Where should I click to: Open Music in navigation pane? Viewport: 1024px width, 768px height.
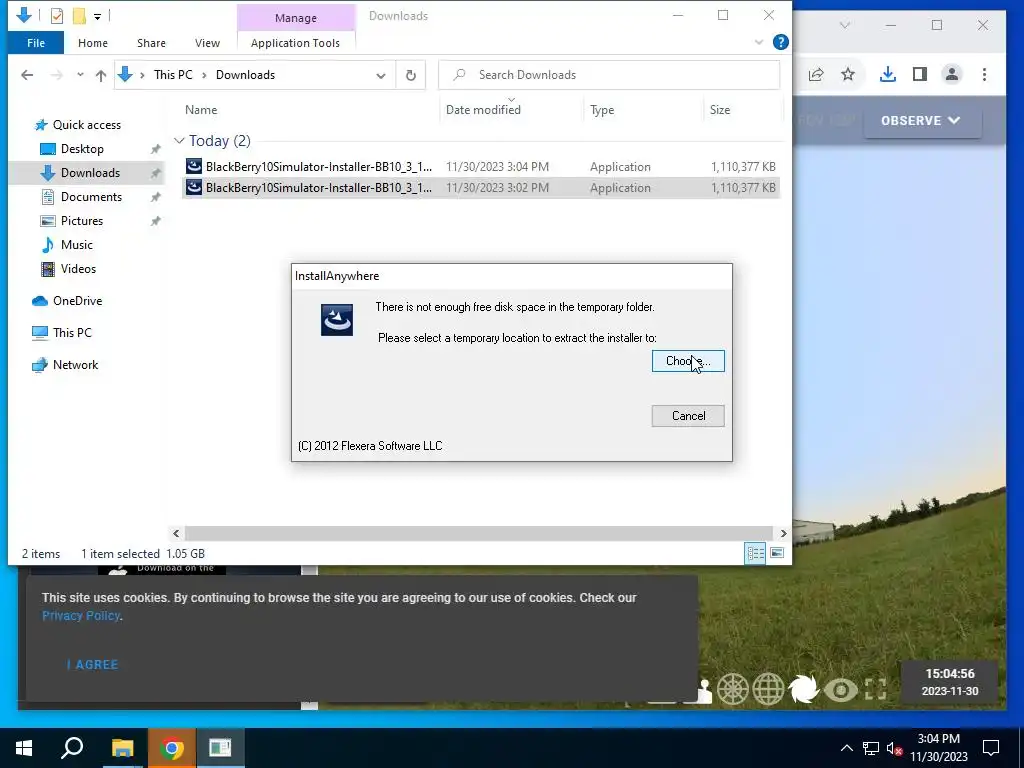76,245
